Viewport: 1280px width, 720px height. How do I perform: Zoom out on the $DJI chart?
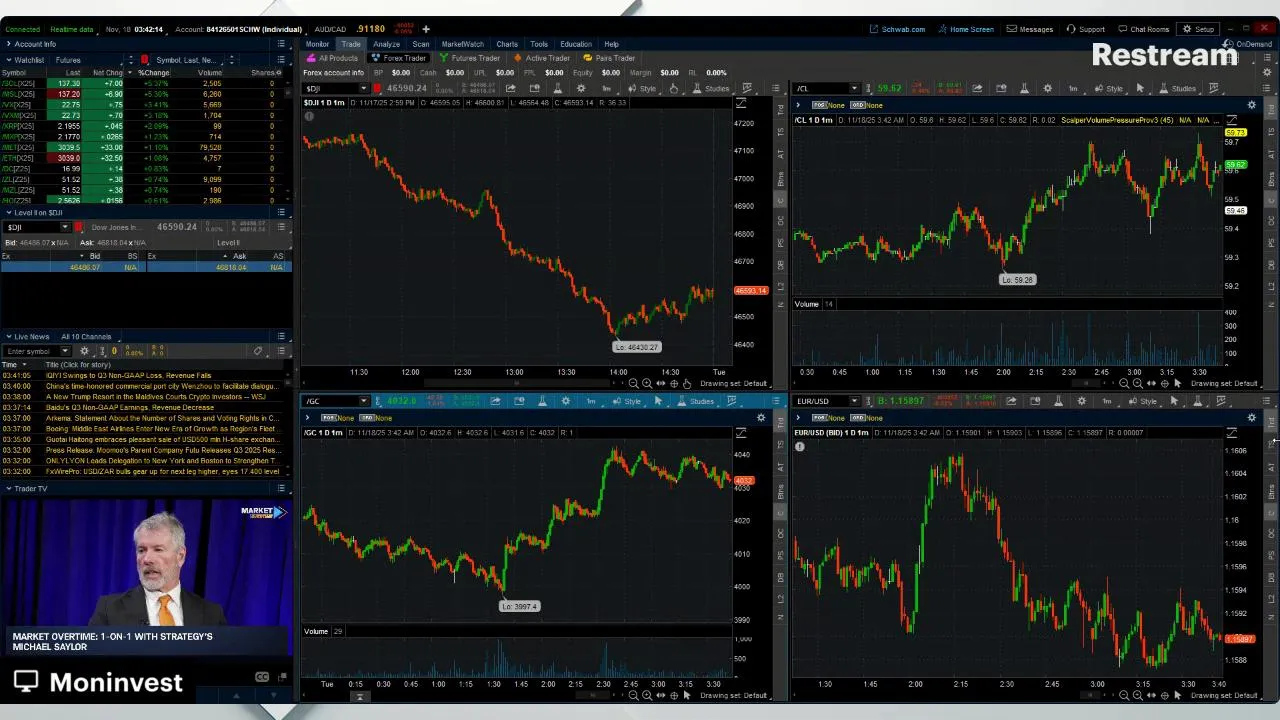point(633,383)
